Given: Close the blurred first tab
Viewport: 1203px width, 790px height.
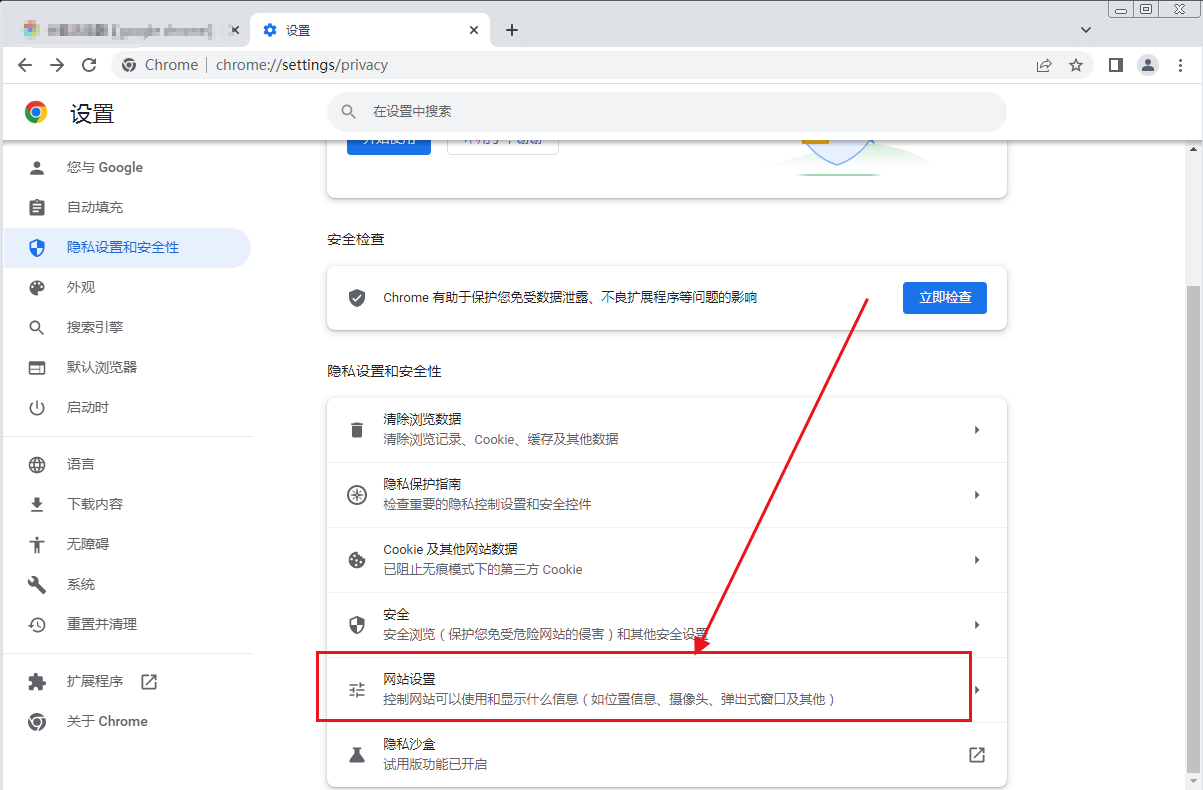Looking at the screenshot, I should point(236,30).
